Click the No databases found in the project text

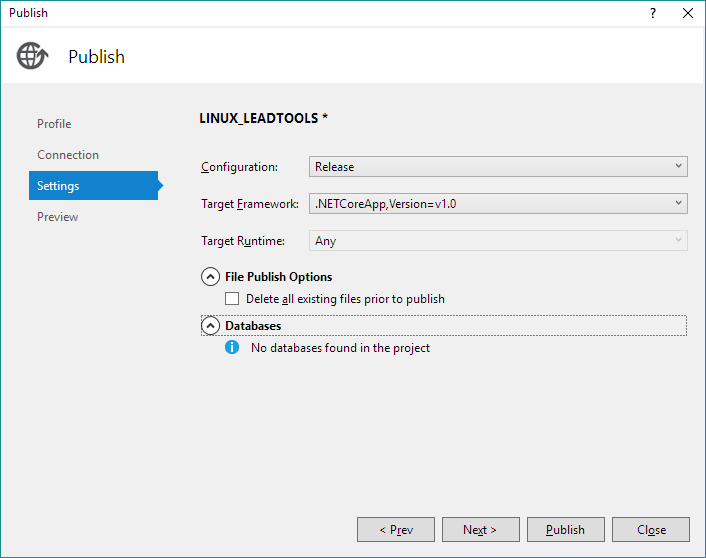click(340, 348)
